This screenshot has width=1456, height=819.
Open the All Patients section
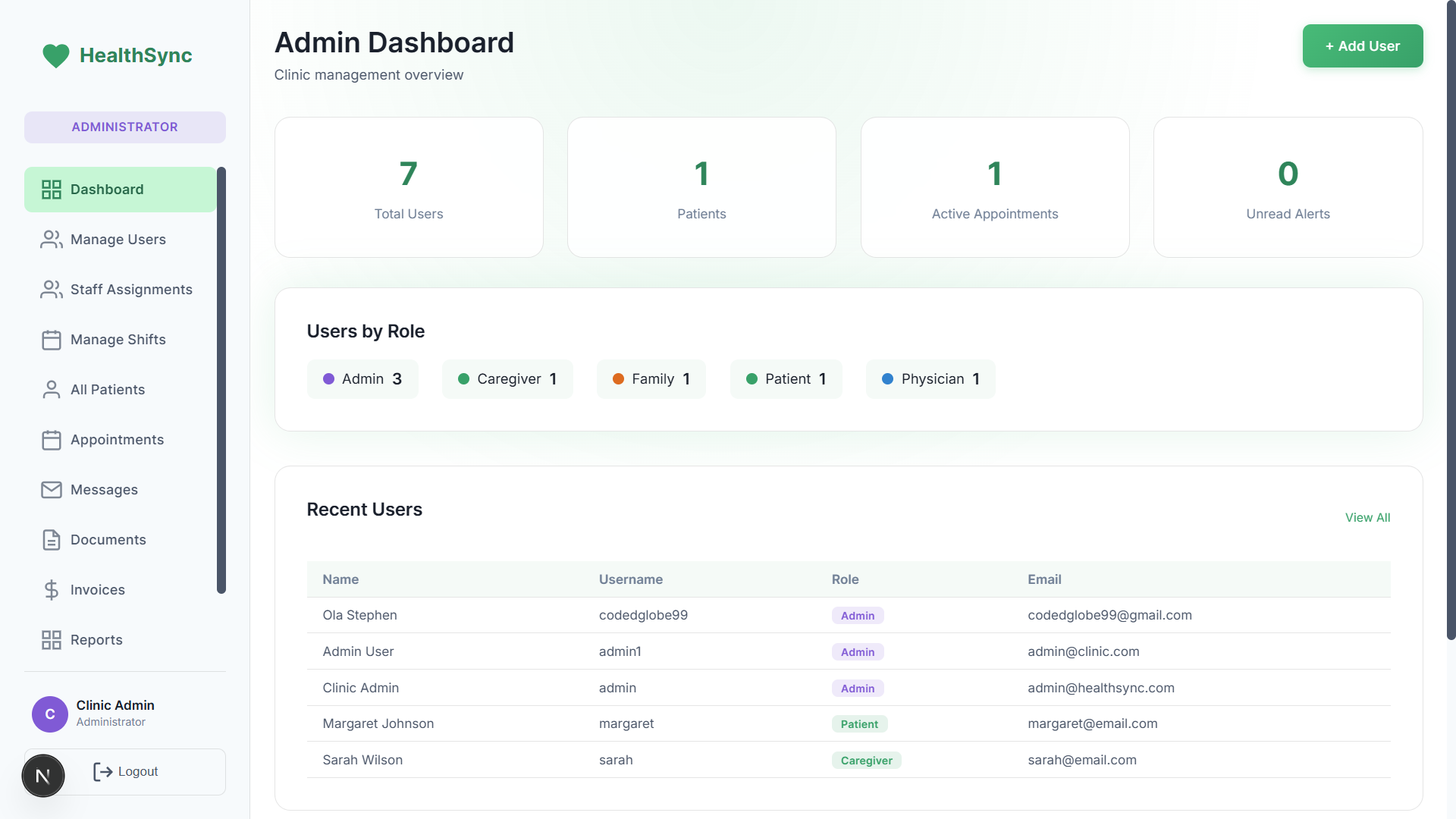tap(107, 389)
